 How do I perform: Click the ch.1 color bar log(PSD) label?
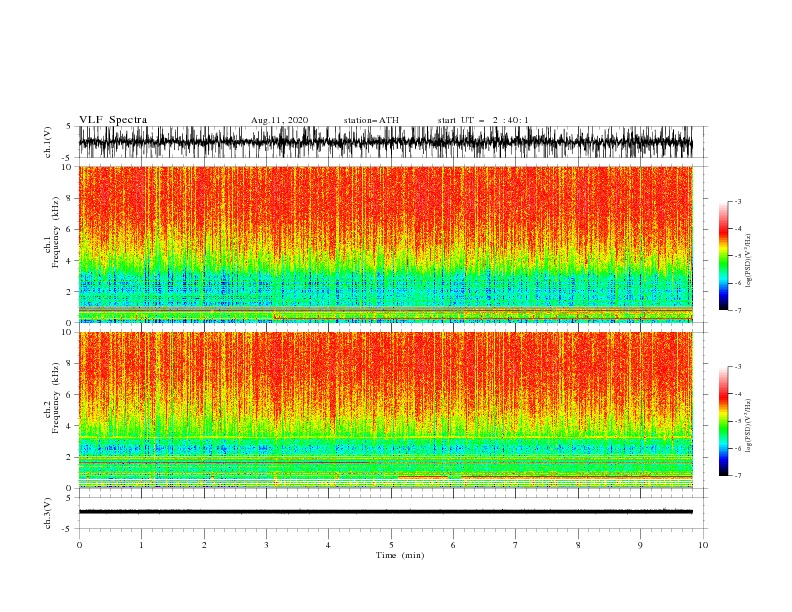point(748,261)
